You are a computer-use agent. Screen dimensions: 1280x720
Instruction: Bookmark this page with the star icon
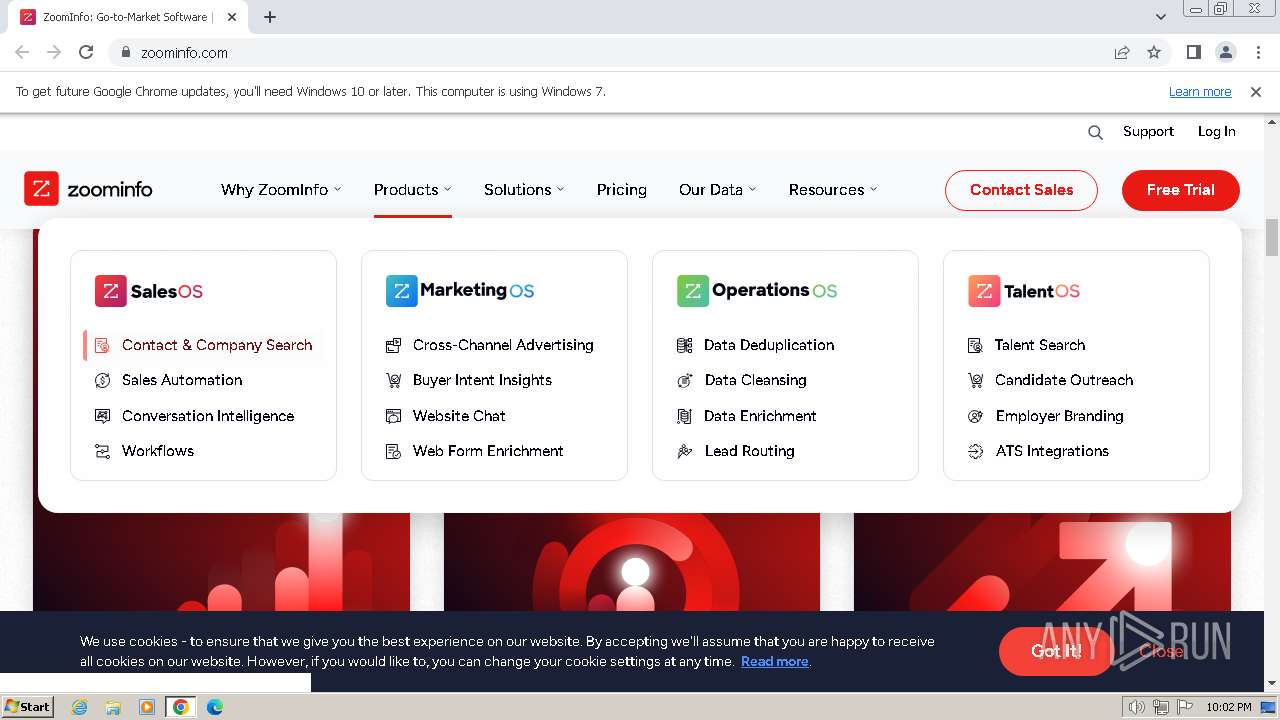[1154, 52]
